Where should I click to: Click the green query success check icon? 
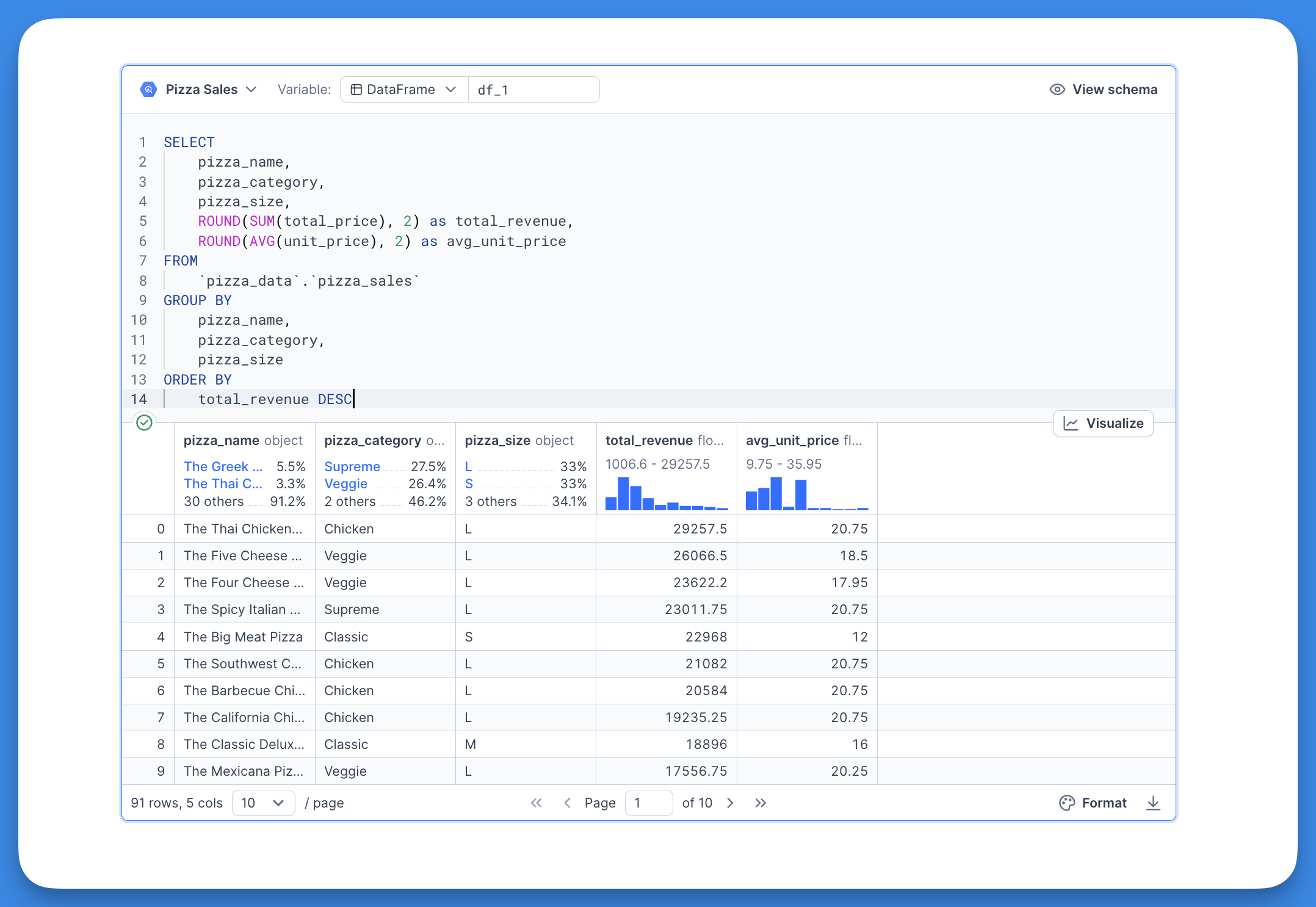[x=144, y=422]
